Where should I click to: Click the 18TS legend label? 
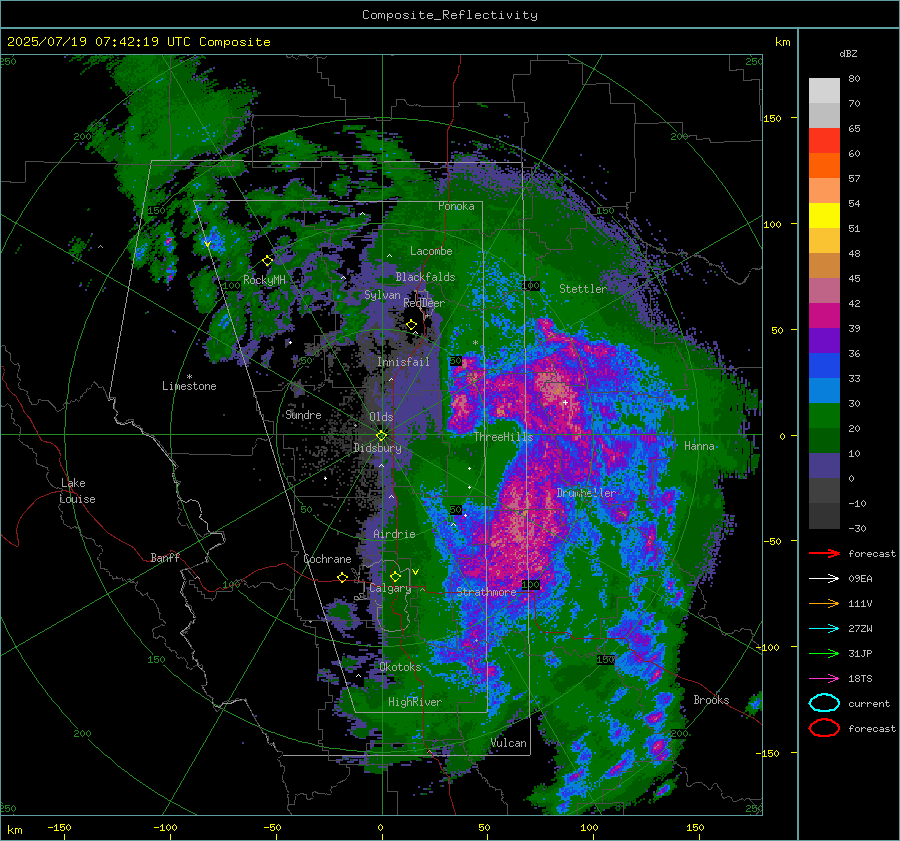pos(860,679)
